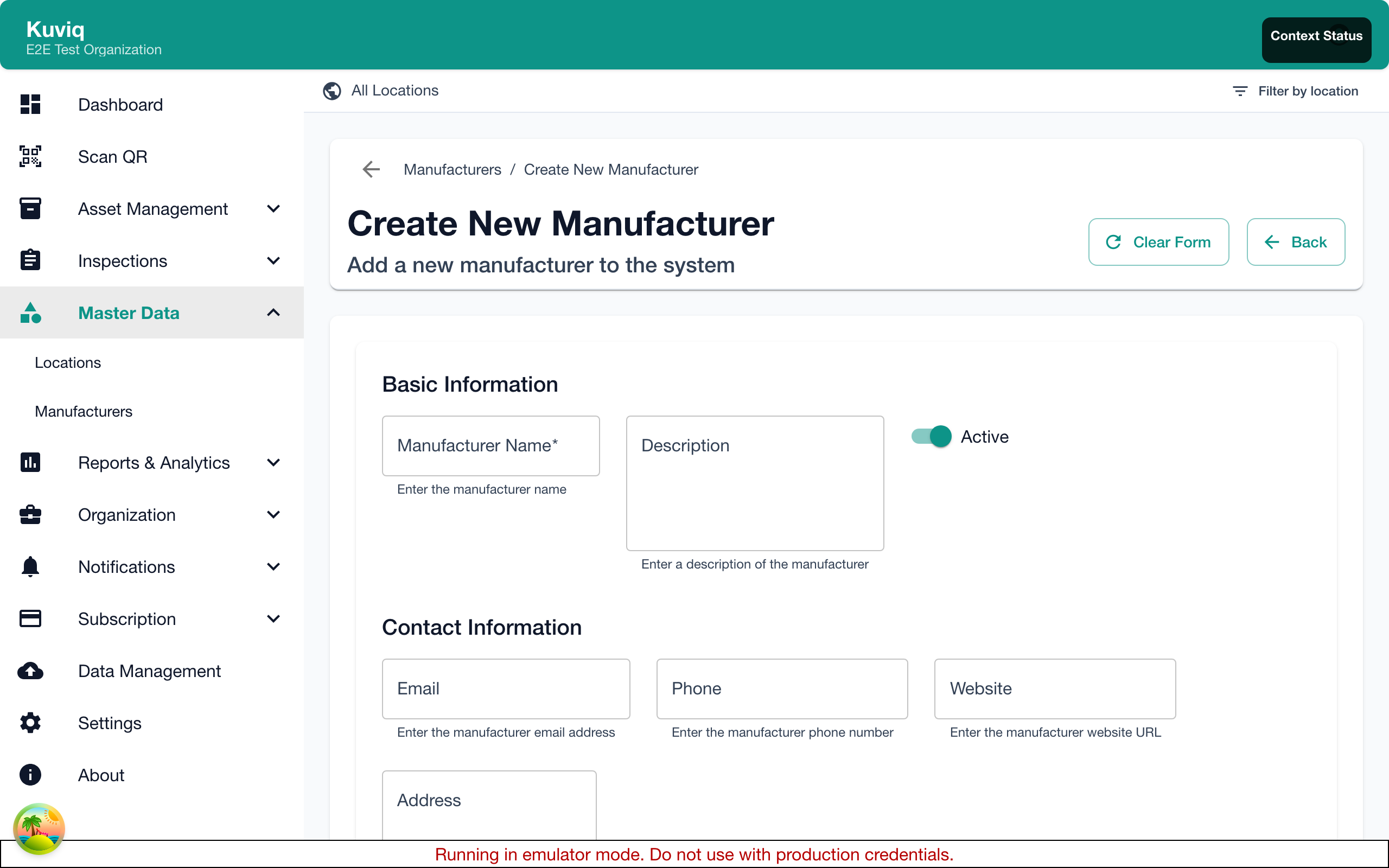
Task: Select the Scan QR icon
Action: click(x=30, y=156)
